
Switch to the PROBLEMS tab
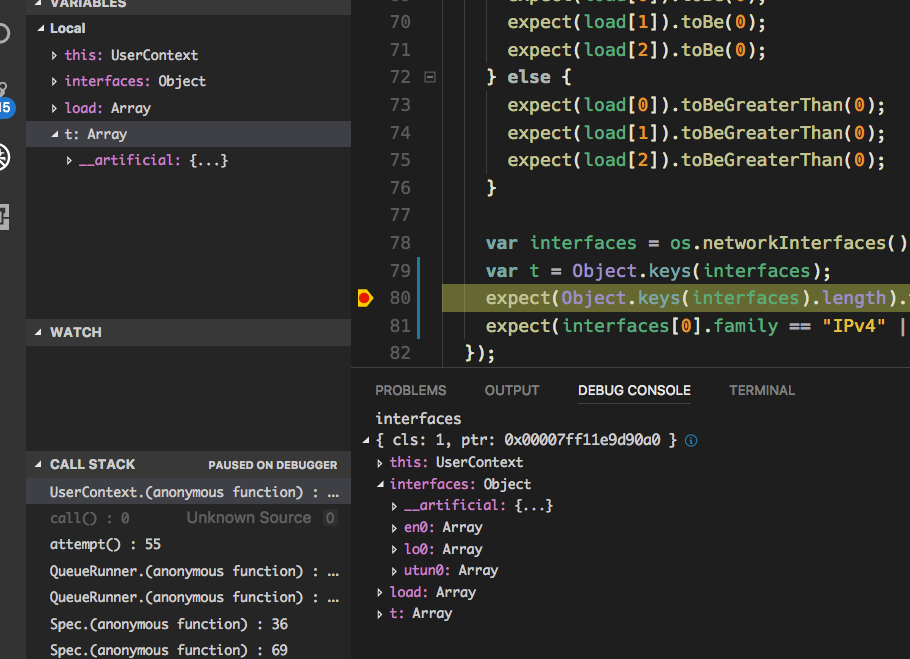[x=411, y=390]
